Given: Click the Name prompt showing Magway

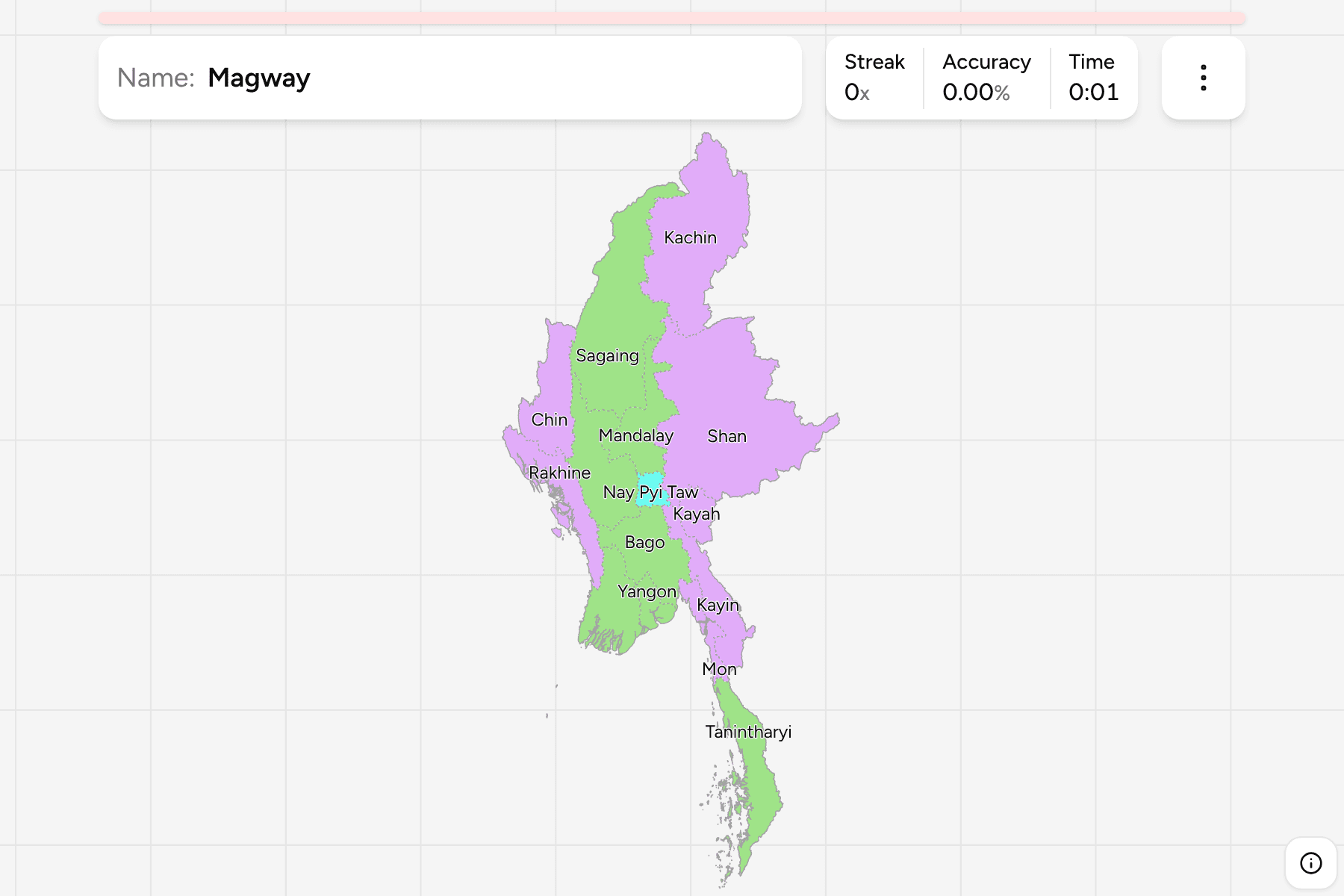Looking at the screenshot, I should pyautogui.click(x=449, y=78).
